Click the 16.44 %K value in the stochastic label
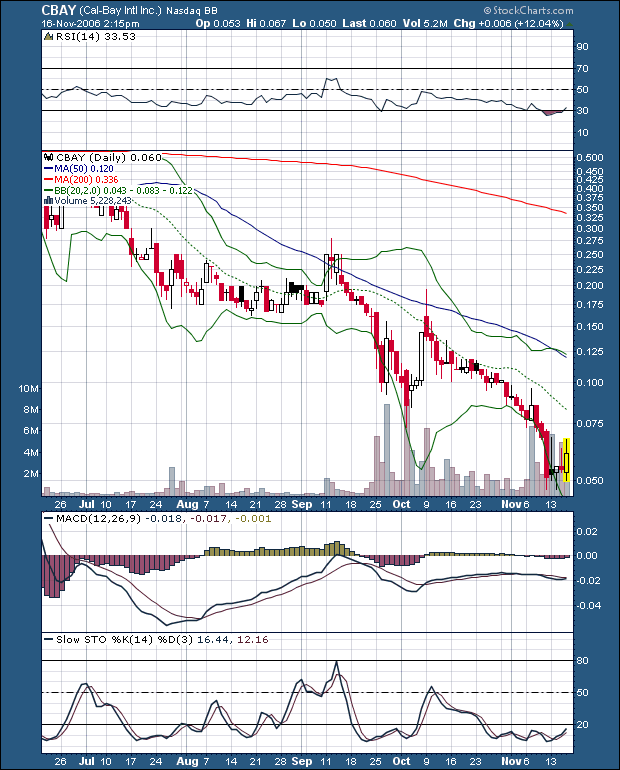Image resolution: width=620 pixels, height=770 pixels. click(x=214, y=639)
